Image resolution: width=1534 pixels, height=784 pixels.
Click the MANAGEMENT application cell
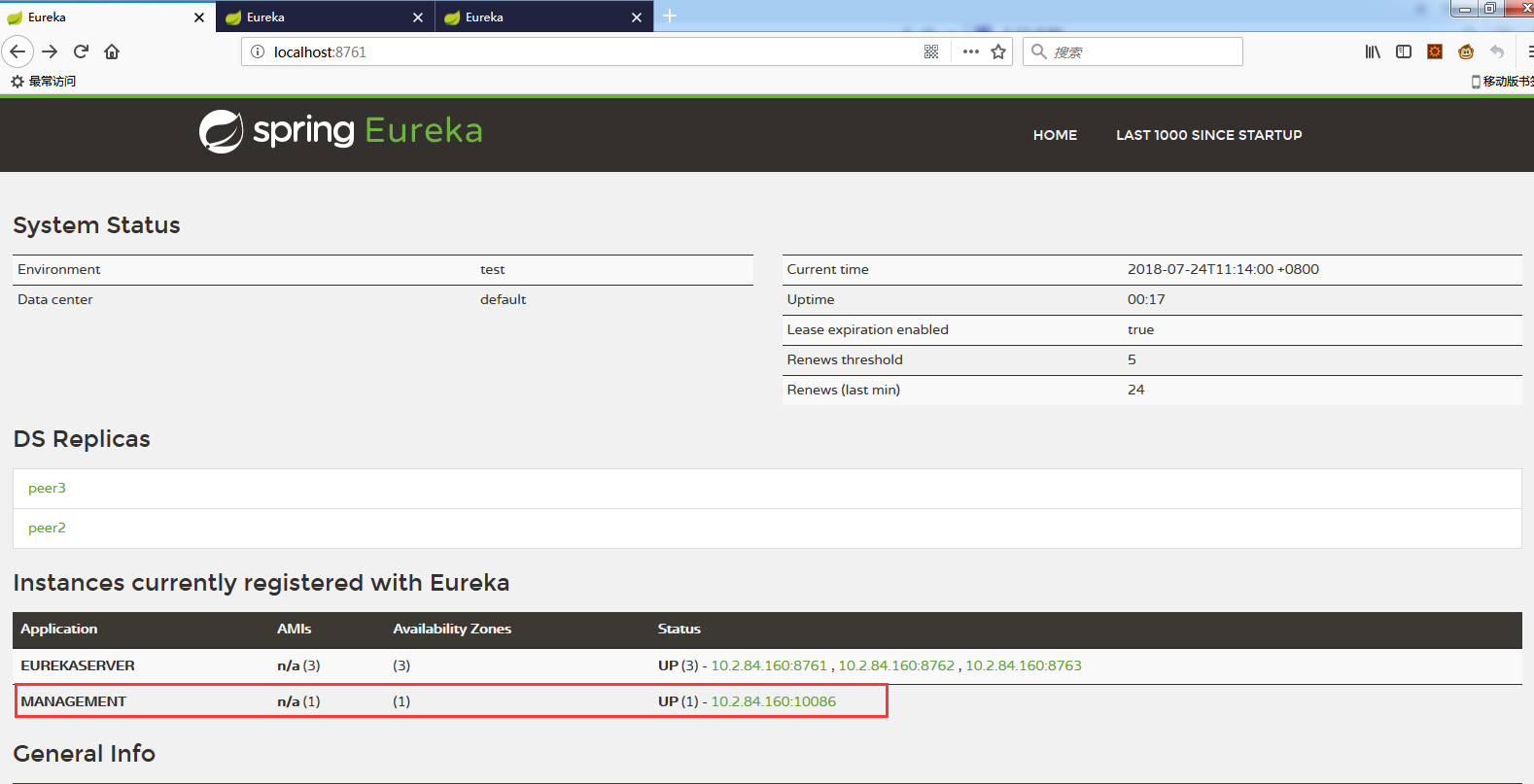point(74,701)
